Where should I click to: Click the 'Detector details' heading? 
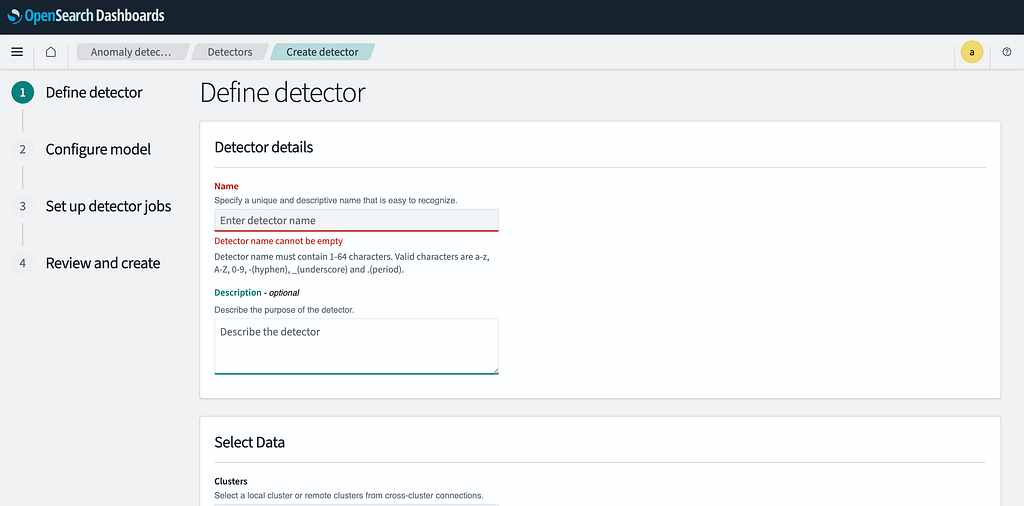264,148
